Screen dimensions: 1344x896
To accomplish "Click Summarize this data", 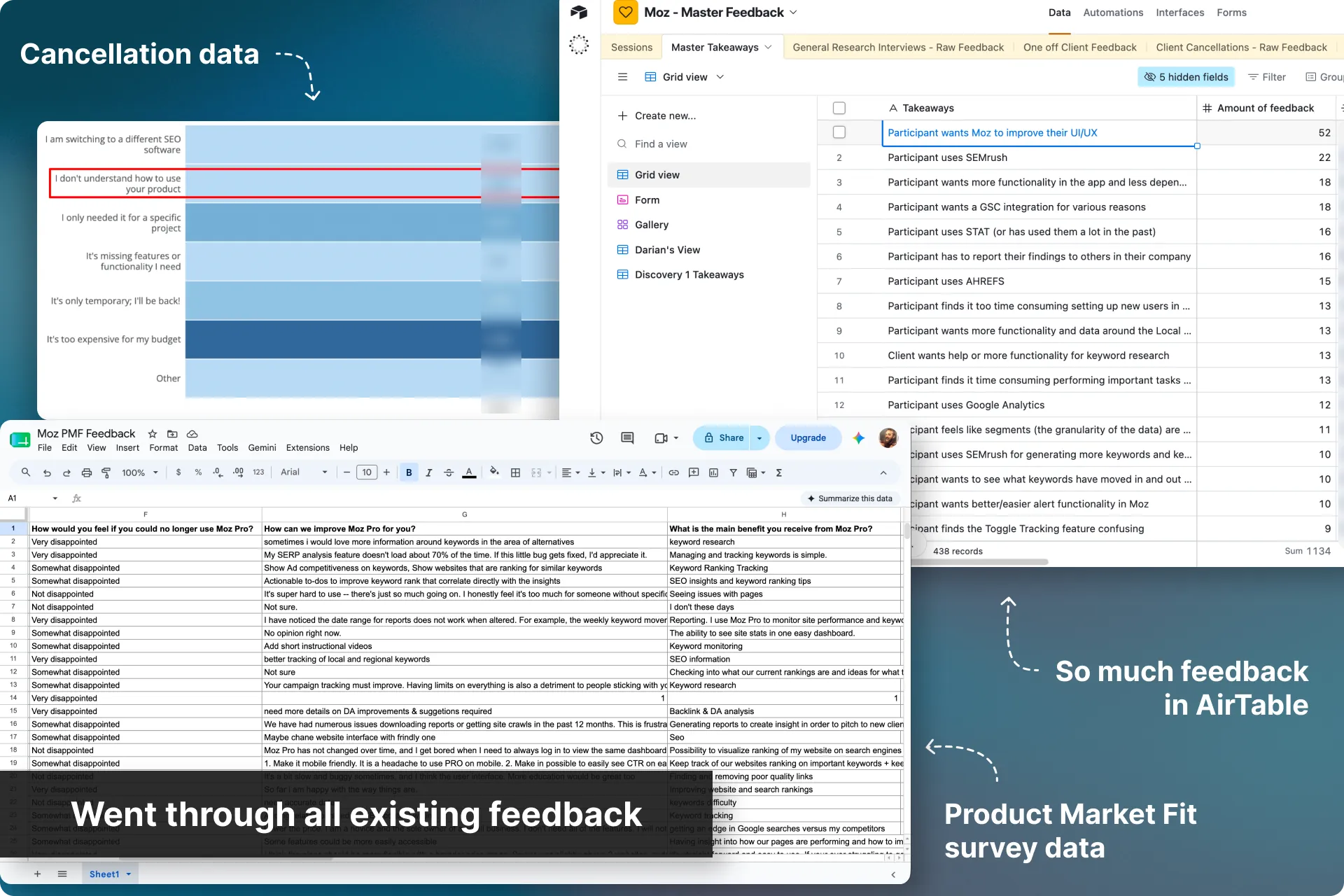I will tap(850, 498).
